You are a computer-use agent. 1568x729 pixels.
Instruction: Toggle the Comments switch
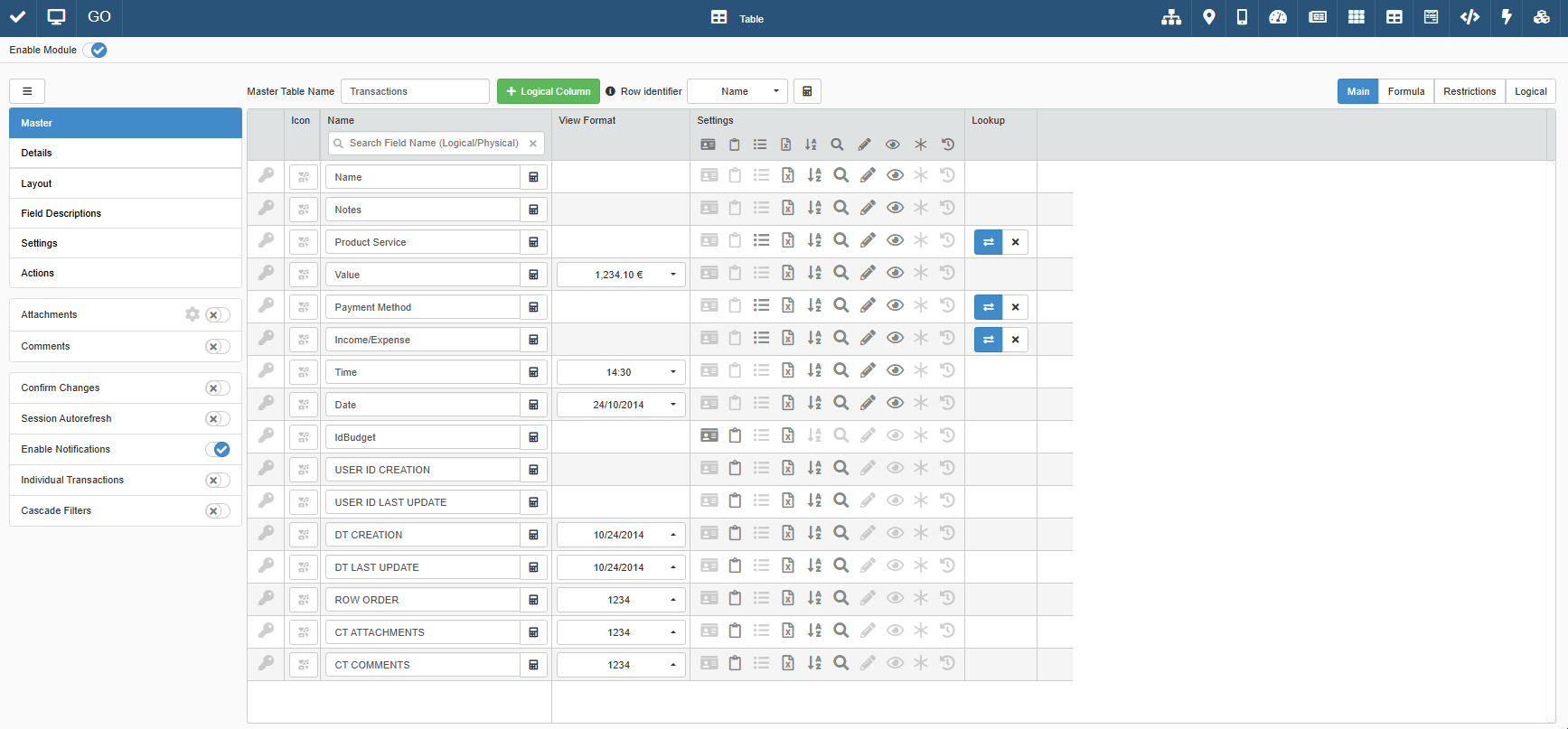tap(217, 346)
